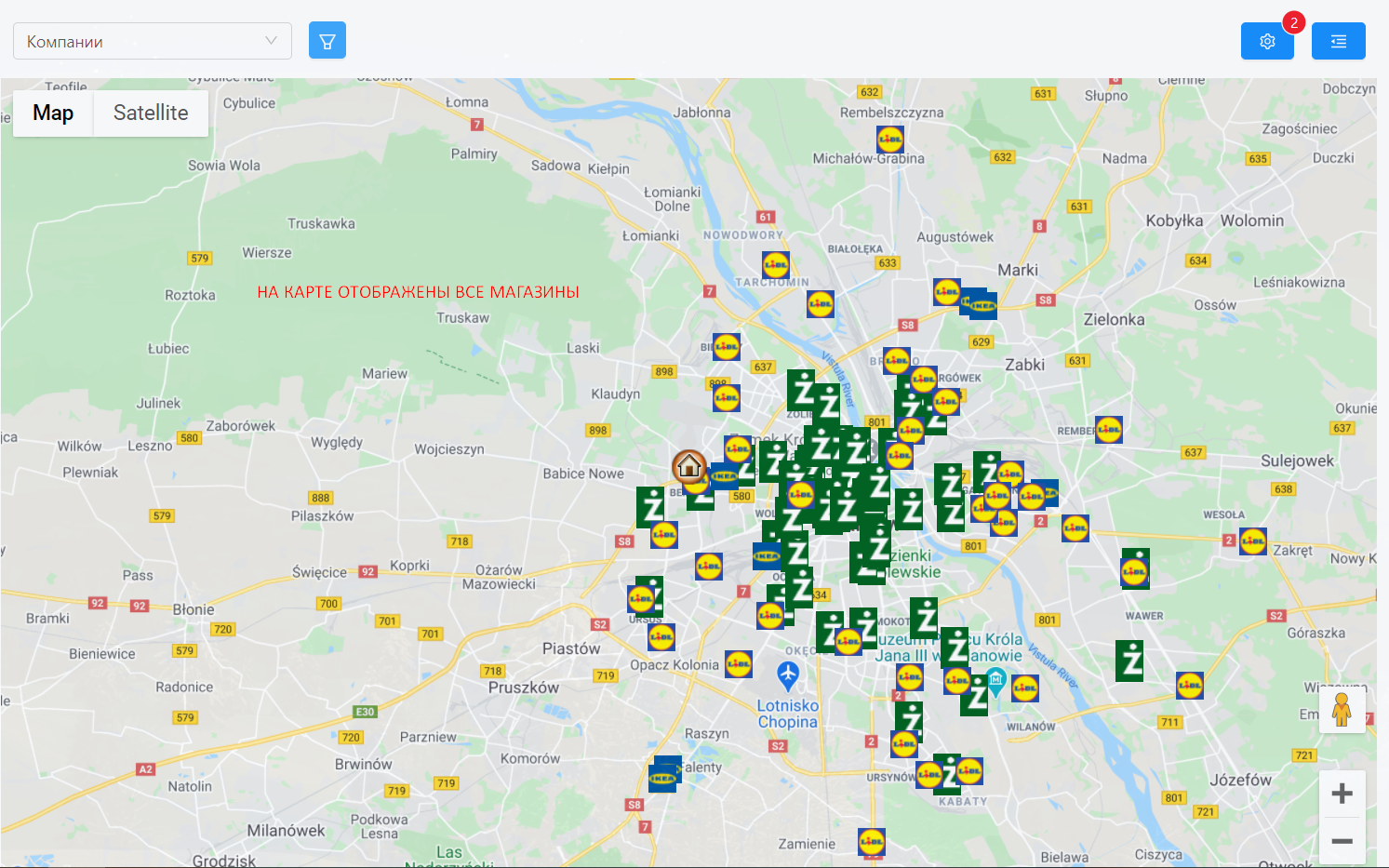Select the Żabka marker near Wawer
The height and width of the screenshot is (868, 1389).
1129,661
